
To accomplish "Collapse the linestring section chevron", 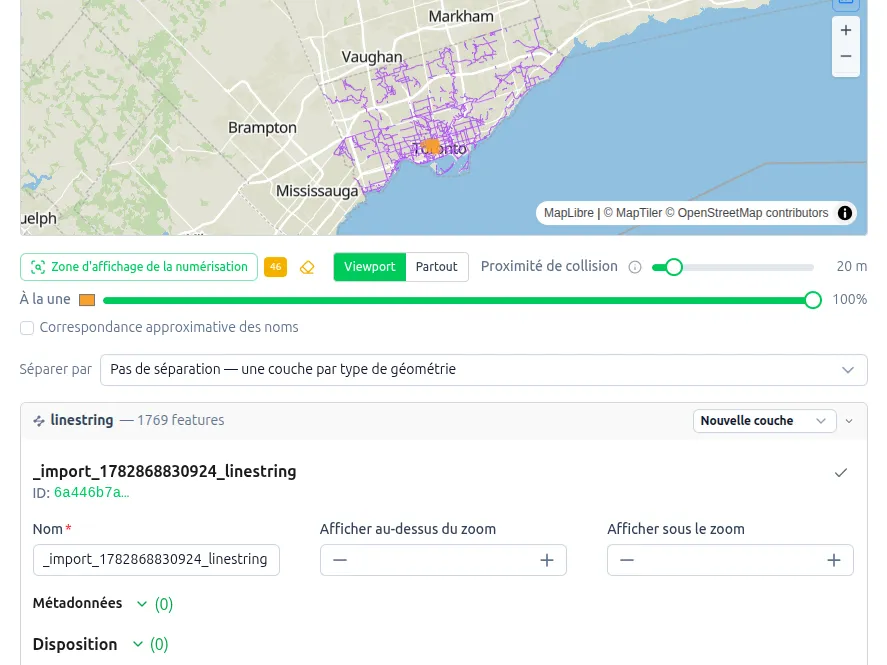I will click(849, 421).
